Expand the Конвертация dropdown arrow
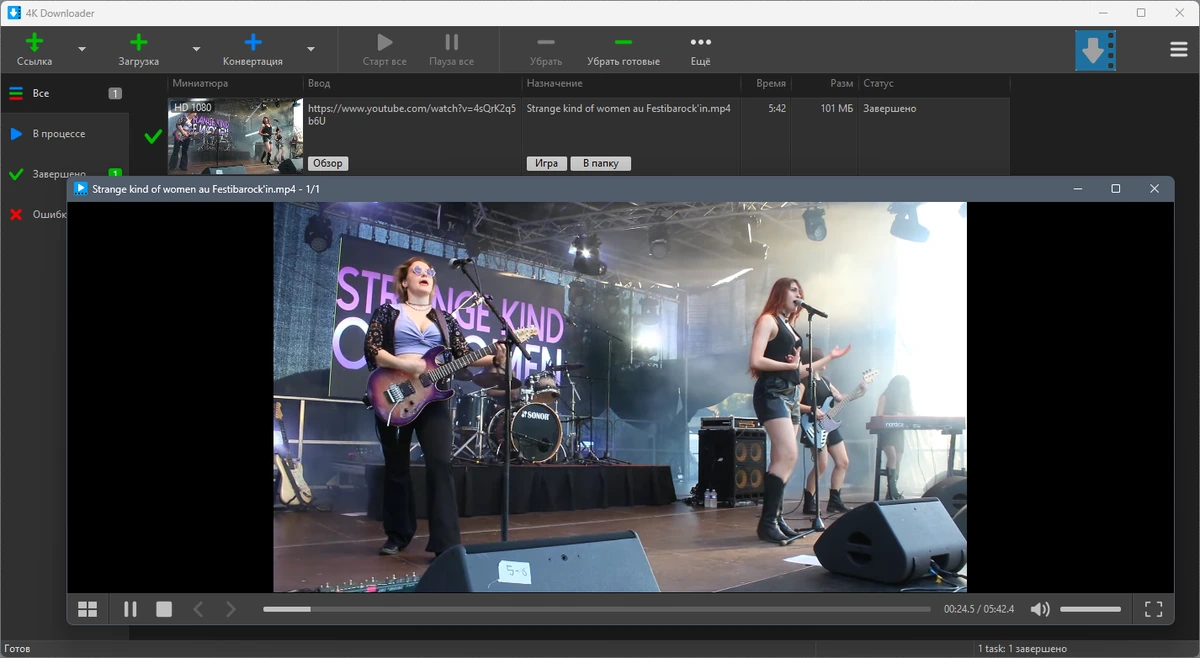This screenshot has height=658, width=1200. coord(311,49)
